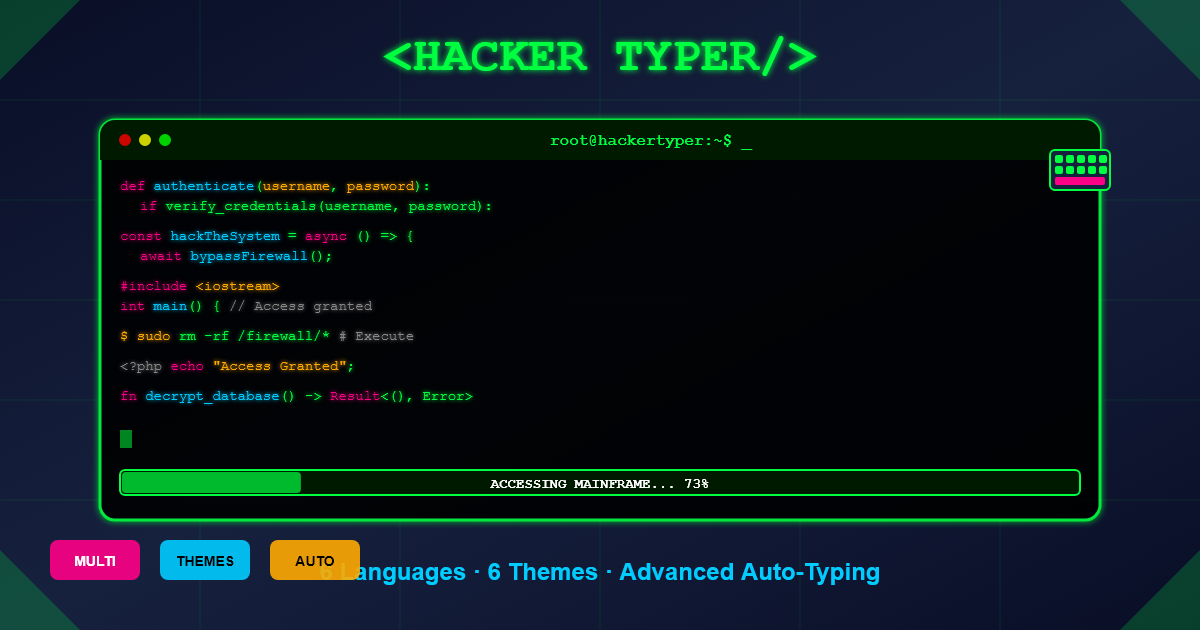Click the green traffic light dot
This screenshot has height=630, width=1200.
tap(165, 140)
